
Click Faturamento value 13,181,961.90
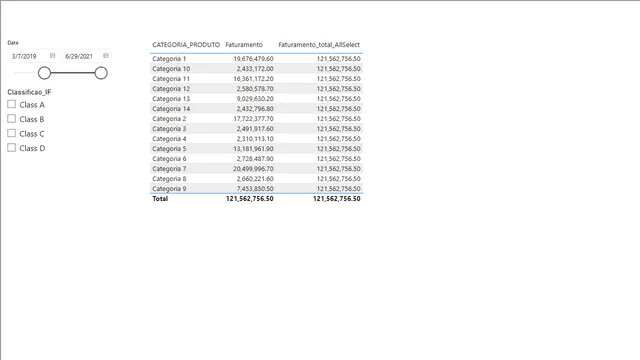pyautogui.click(x=253, y=149)
